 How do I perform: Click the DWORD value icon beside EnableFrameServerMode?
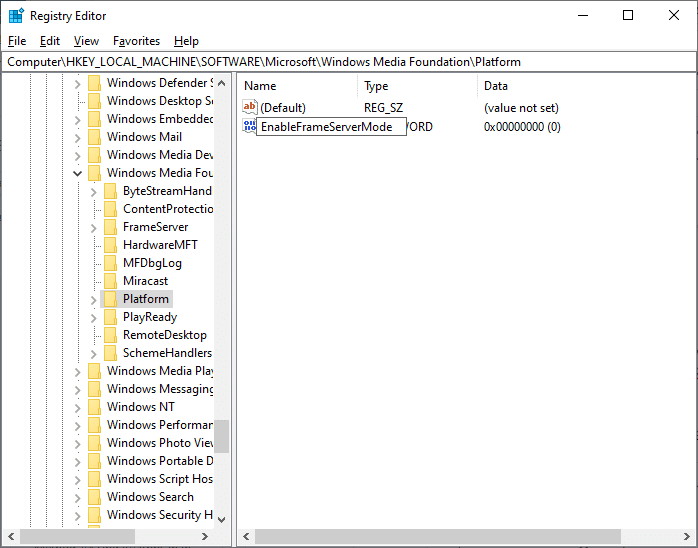[x=249, y=126]
